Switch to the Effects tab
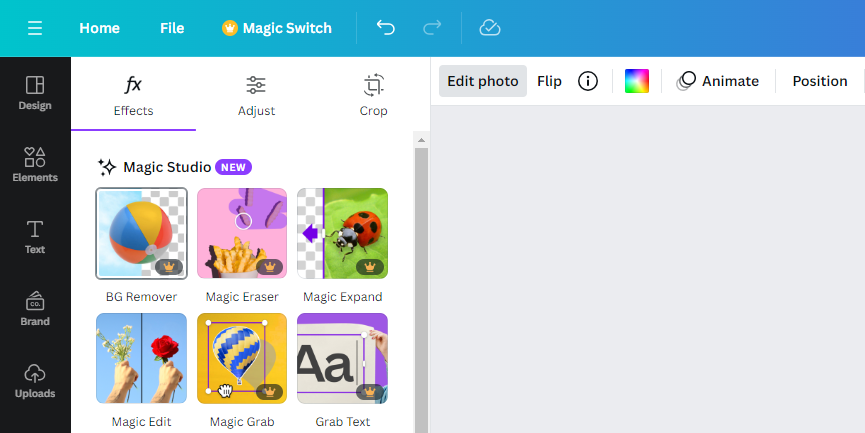 tap(134, 95)
